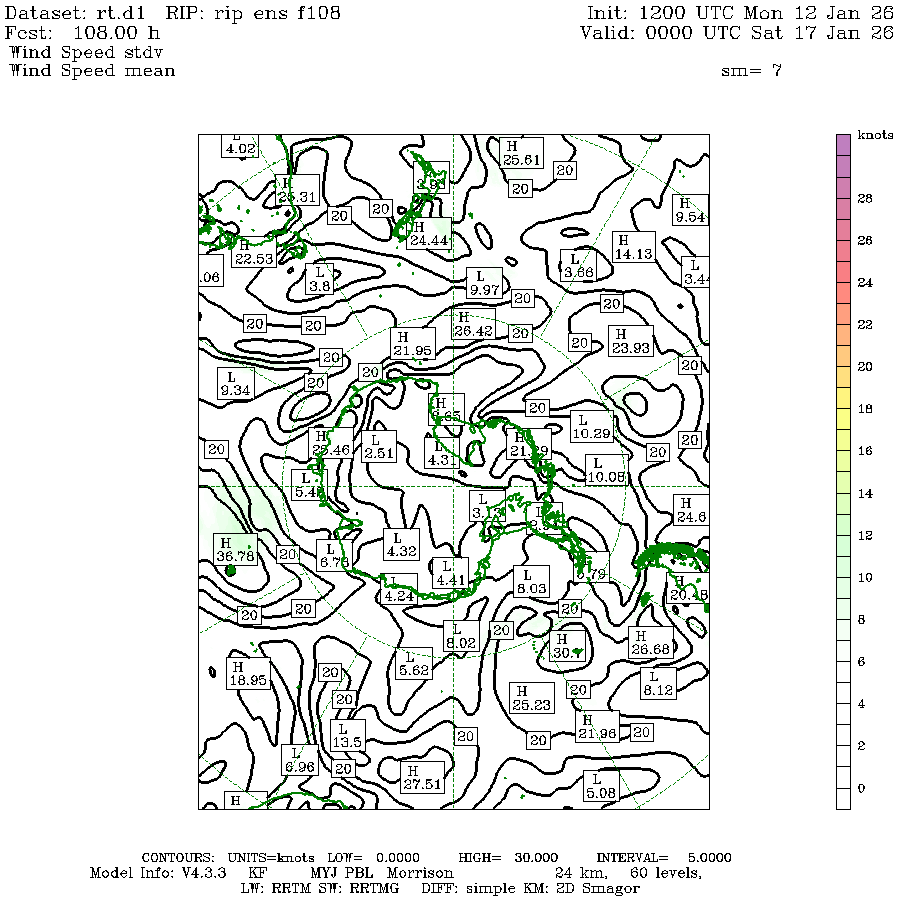
Task: Click the 'H 14.13' label on the map
Action: (x=634, y=247)
